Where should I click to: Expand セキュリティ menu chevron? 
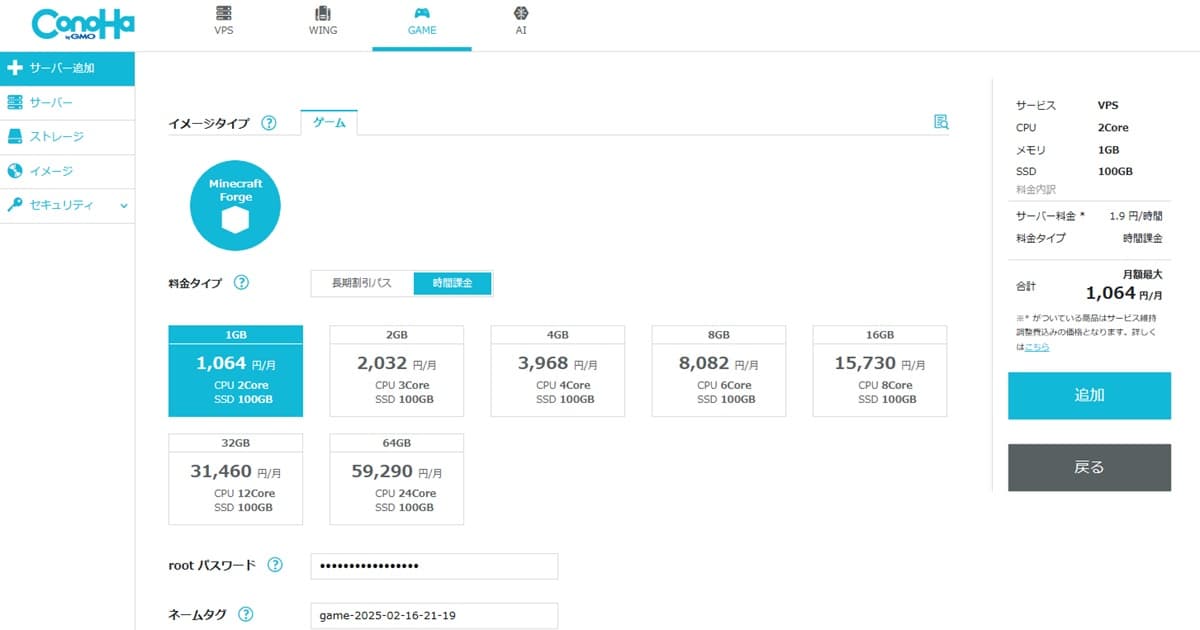click(x=124, y=205)
